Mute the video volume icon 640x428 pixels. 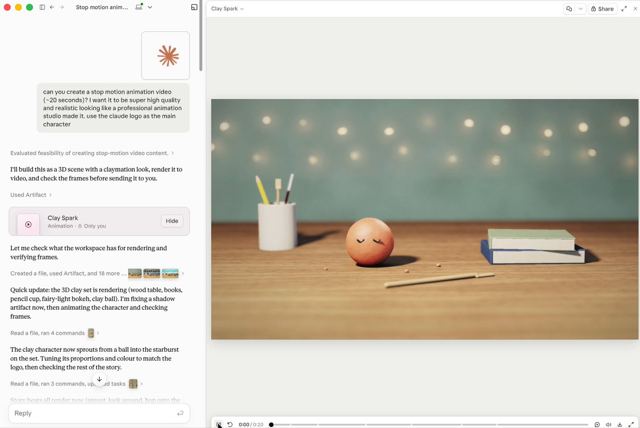tap(608, 424)
